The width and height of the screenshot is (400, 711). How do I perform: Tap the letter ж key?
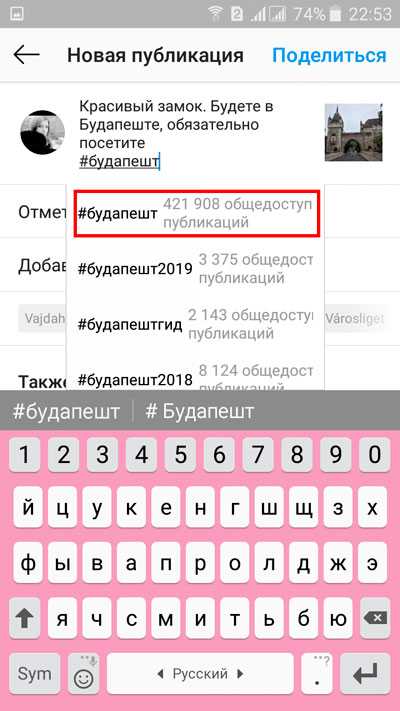pyautogui.click(x=336, y=562)
